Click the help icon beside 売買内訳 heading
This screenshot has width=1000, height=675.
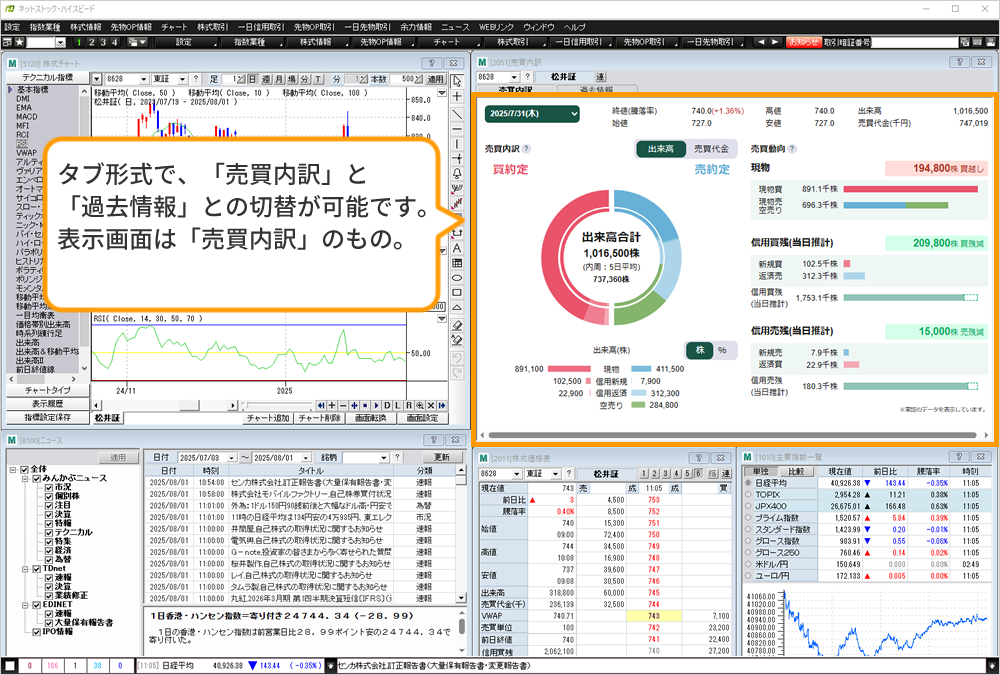click(x=526, y=149)
